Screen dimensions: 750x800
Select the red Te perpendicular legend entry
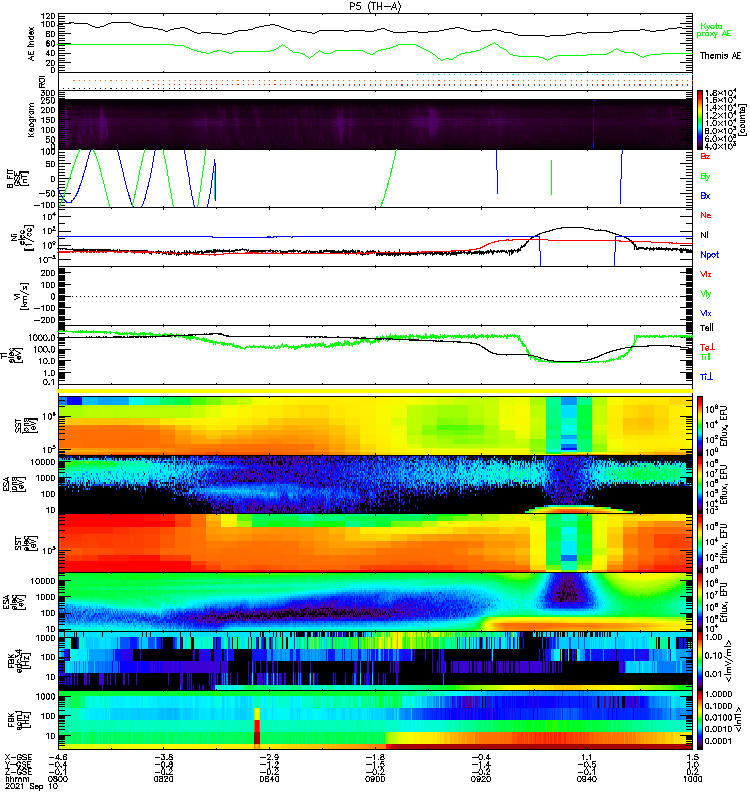tap(707, 347)
